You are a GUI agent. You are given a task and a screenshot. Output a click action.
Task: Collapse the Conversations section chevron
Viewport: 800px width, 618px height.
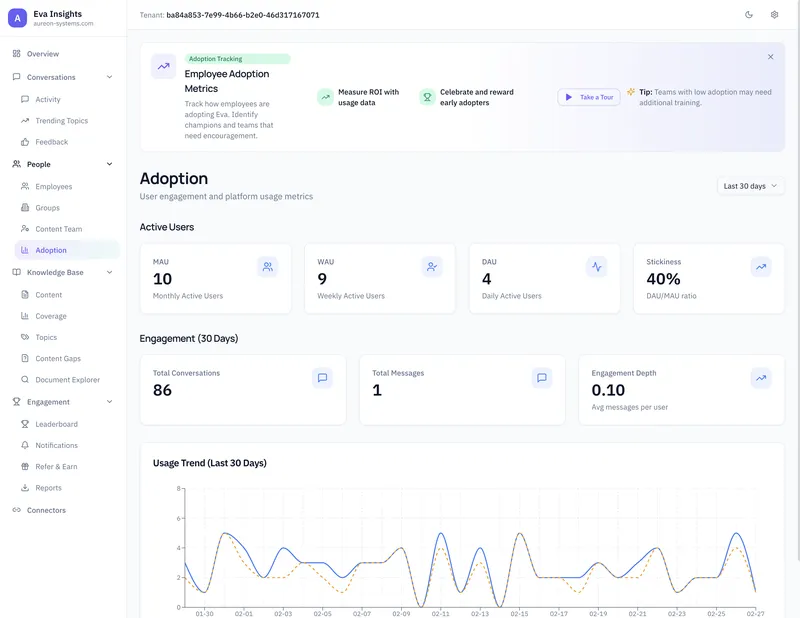(109, 77)
